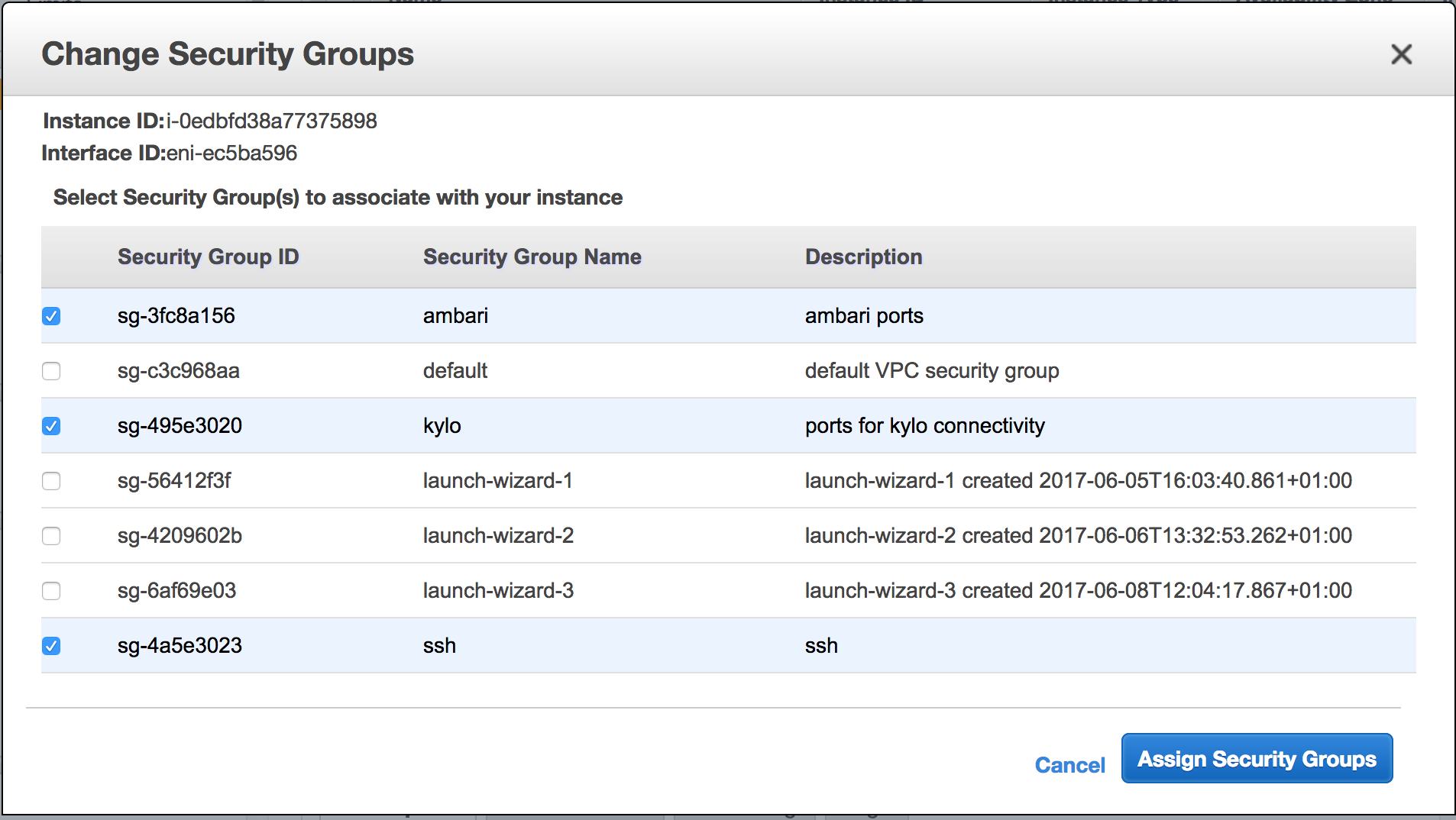Click the Security Group ID column header
Image resolution: width=1456 pixels, height=820 pixels.
tap(208, 257)
